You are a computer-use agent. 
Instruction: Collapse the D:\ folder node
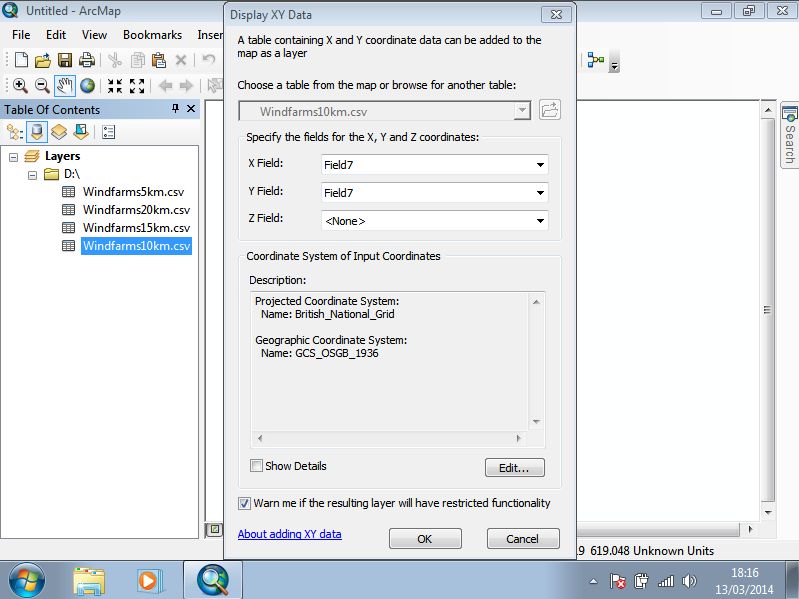(33, 175)
